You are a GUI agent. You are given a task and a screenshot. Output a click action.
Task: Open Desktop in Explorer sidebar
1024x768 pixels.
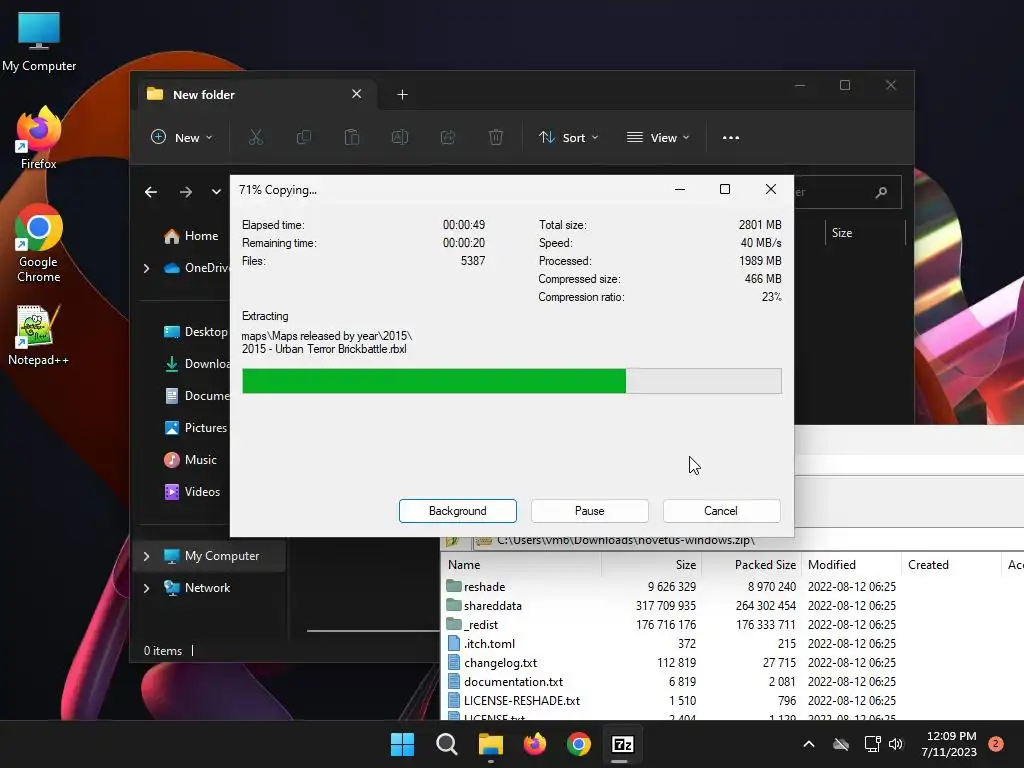tap(195, 332)
